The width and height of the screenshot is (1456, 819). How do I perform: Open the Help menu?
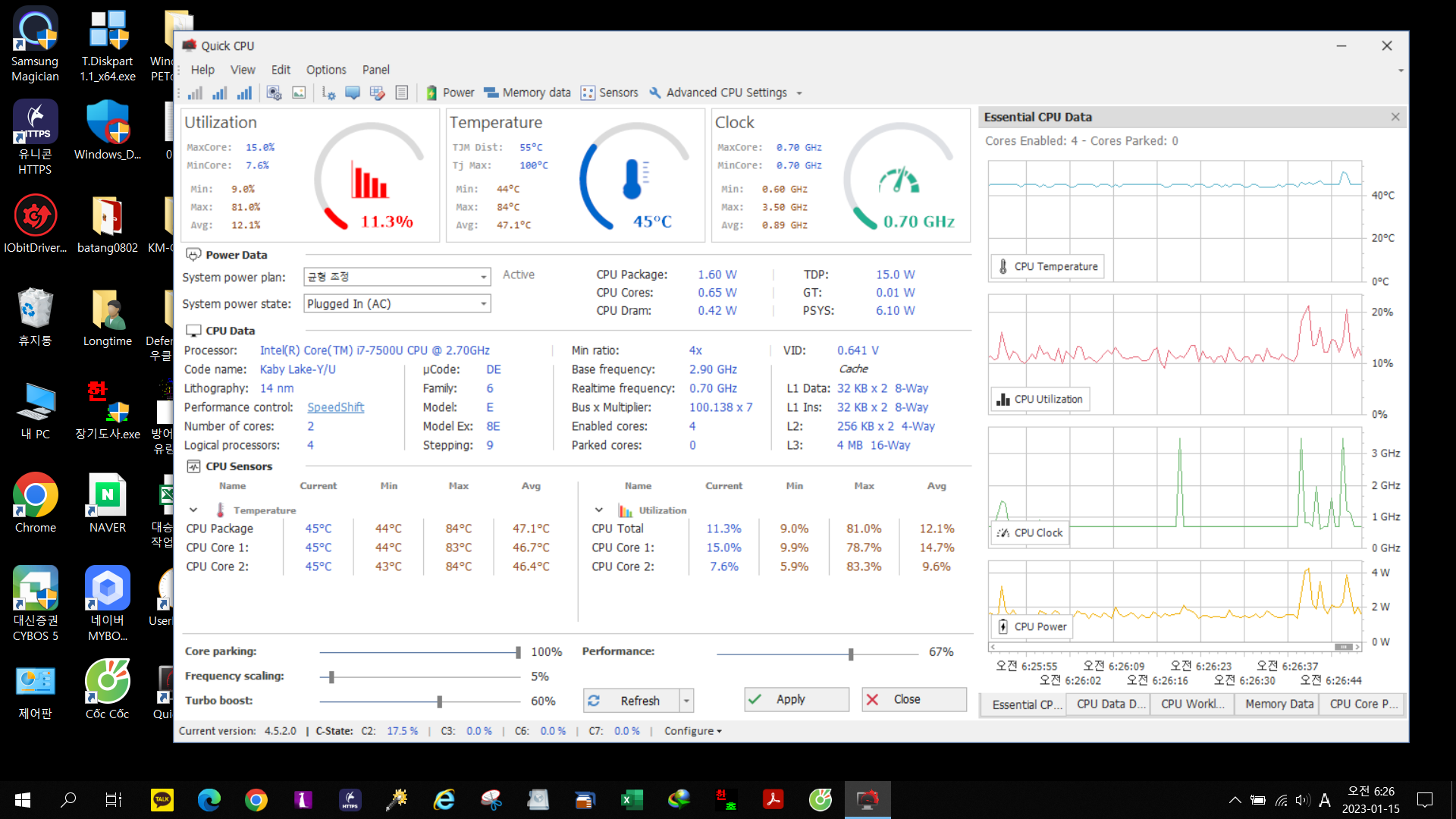(202, 70)
